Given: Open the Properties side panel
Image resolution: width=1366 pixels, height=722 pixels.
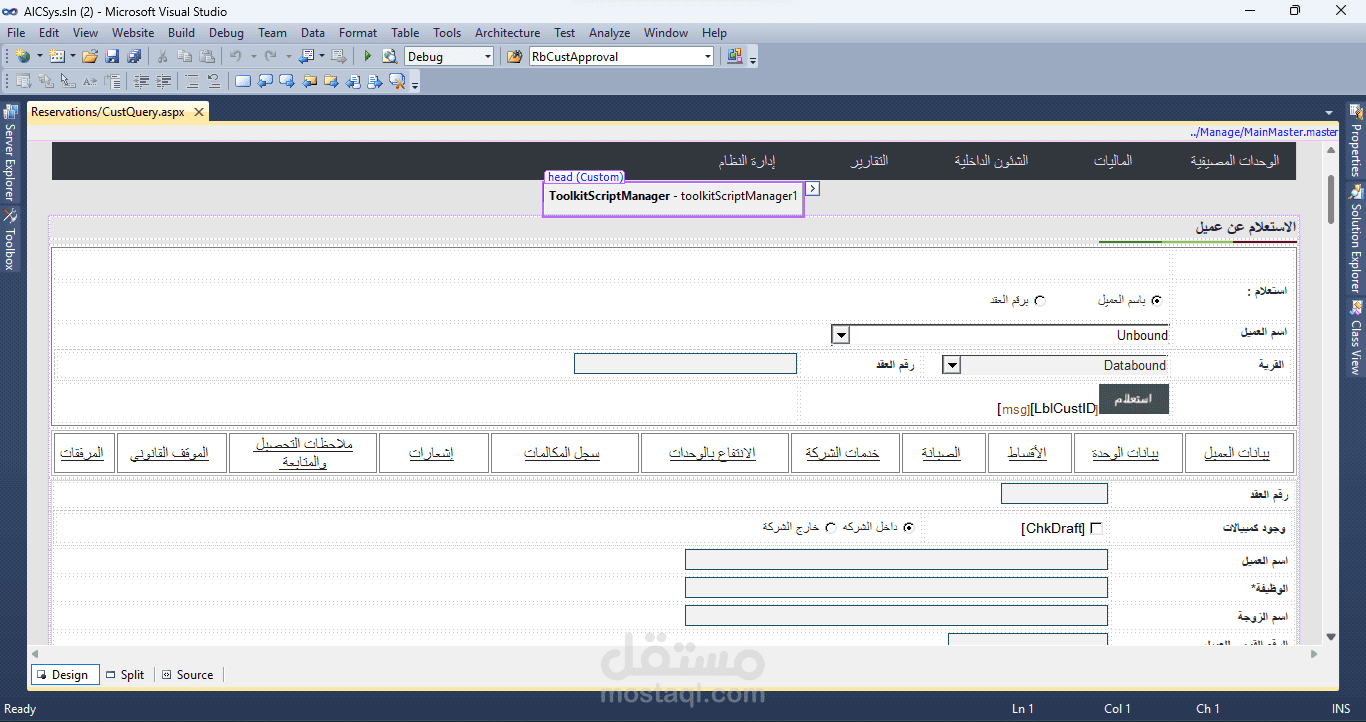Looking at the screenshot, I should 1356,140.
